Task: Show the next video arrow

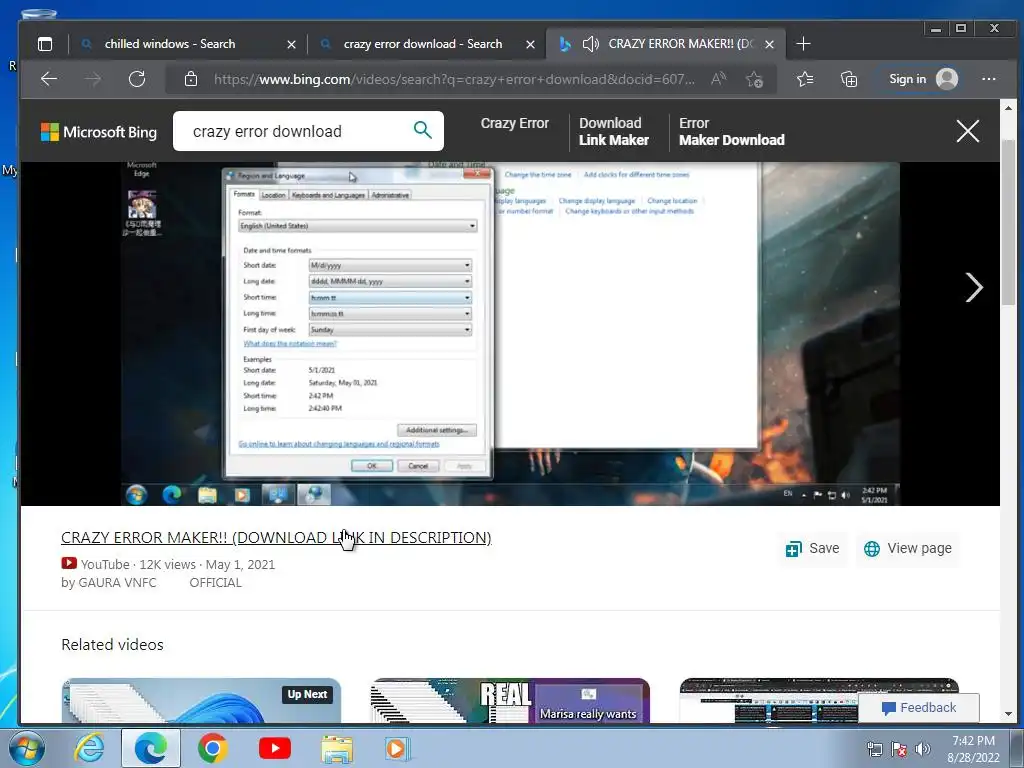Action: tap(974, 287)
